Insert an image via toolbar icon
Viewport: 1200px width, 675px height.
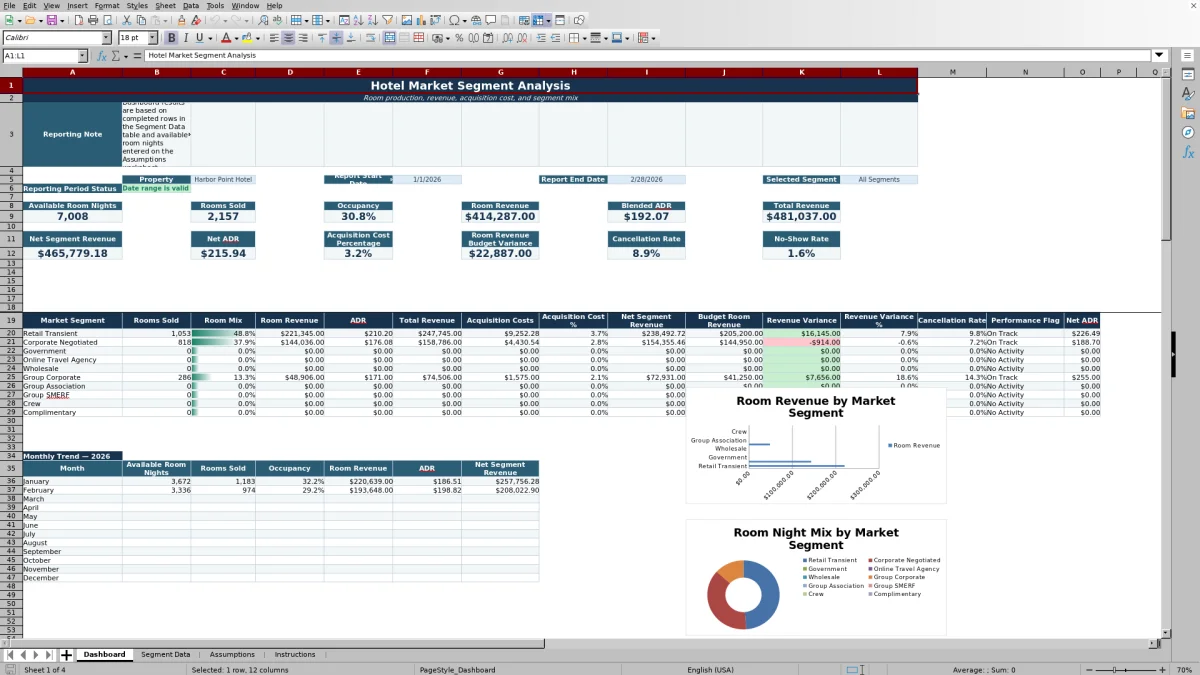click(x=406, y=20)
